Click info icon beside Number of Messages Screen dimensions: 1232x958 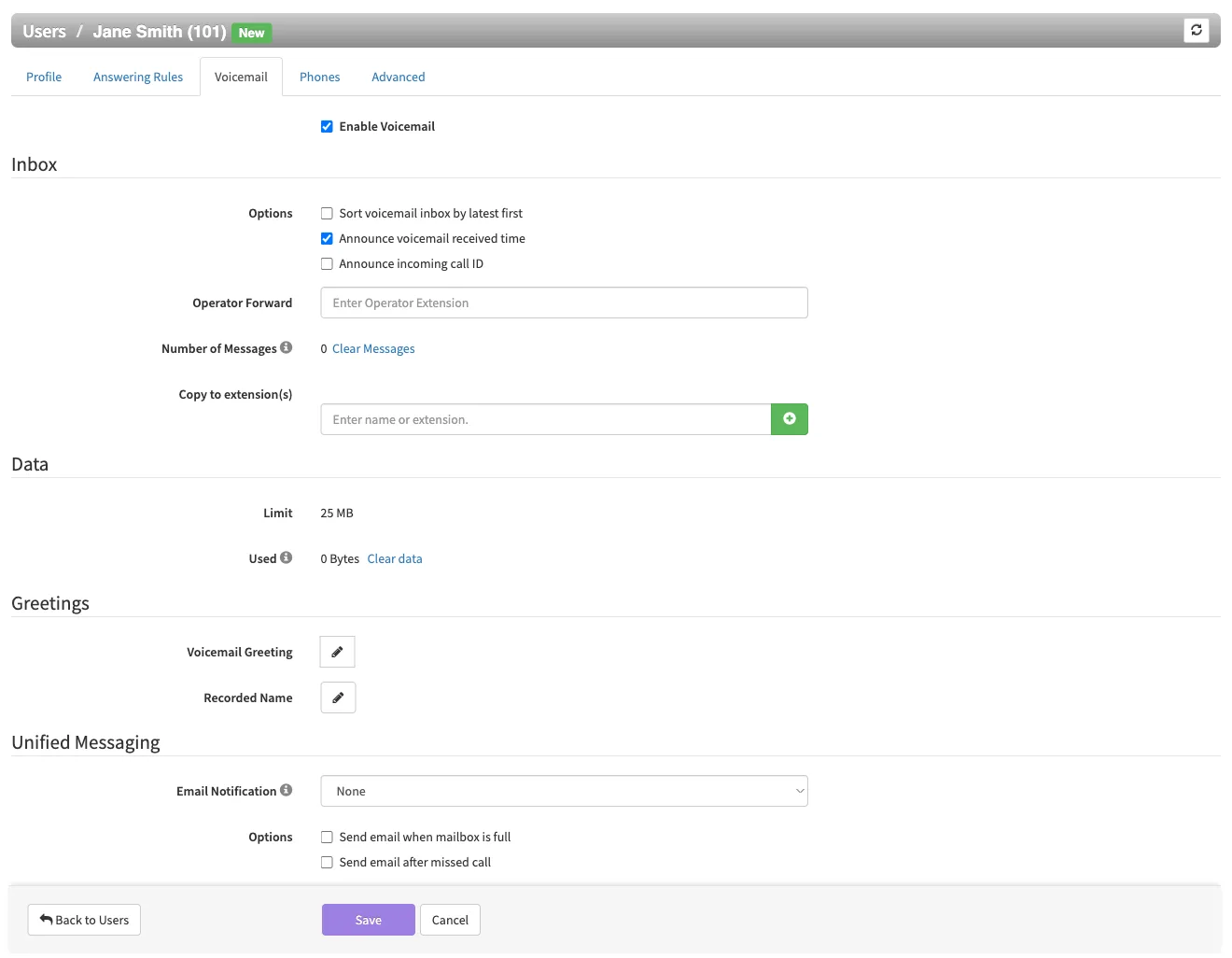pyautogui.click(x=287, y=347)
